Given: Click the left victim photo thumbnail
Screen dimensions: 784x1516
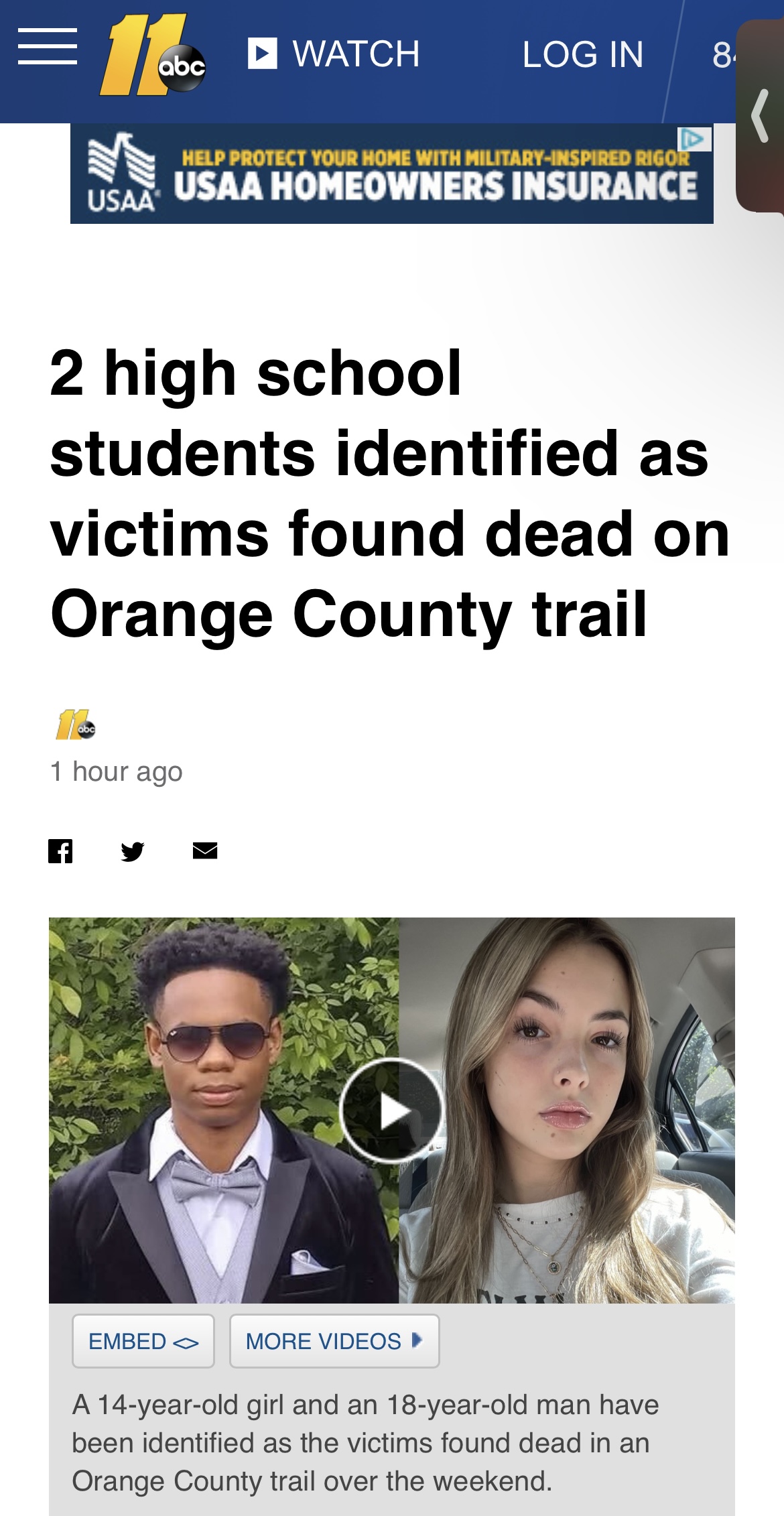Looking at the screenshot, I should pos(224,1111).
